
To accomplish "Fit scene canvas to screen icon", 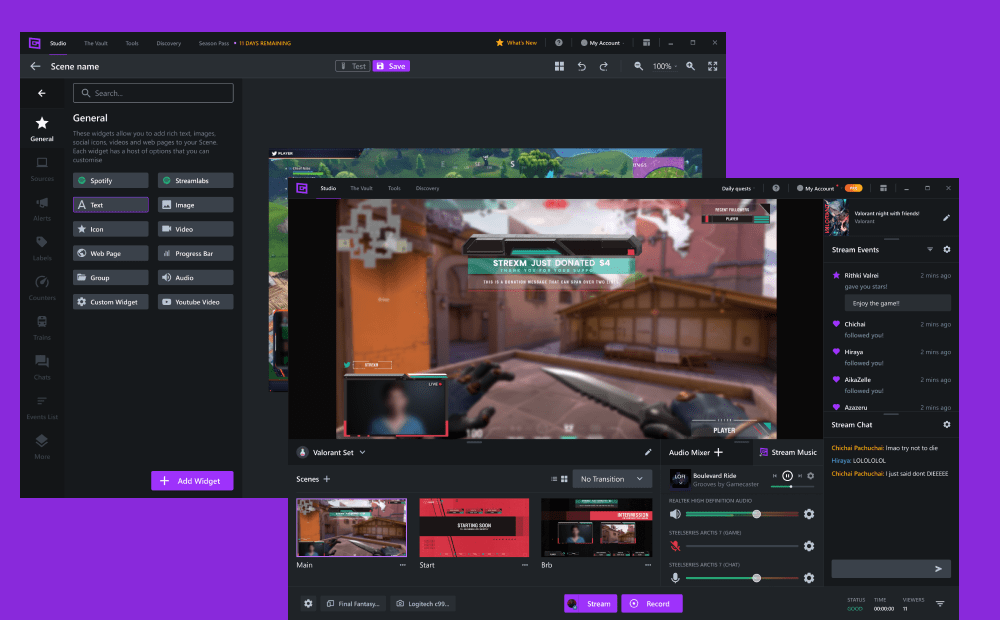I will pyautogui.click(x=712, y=66).
